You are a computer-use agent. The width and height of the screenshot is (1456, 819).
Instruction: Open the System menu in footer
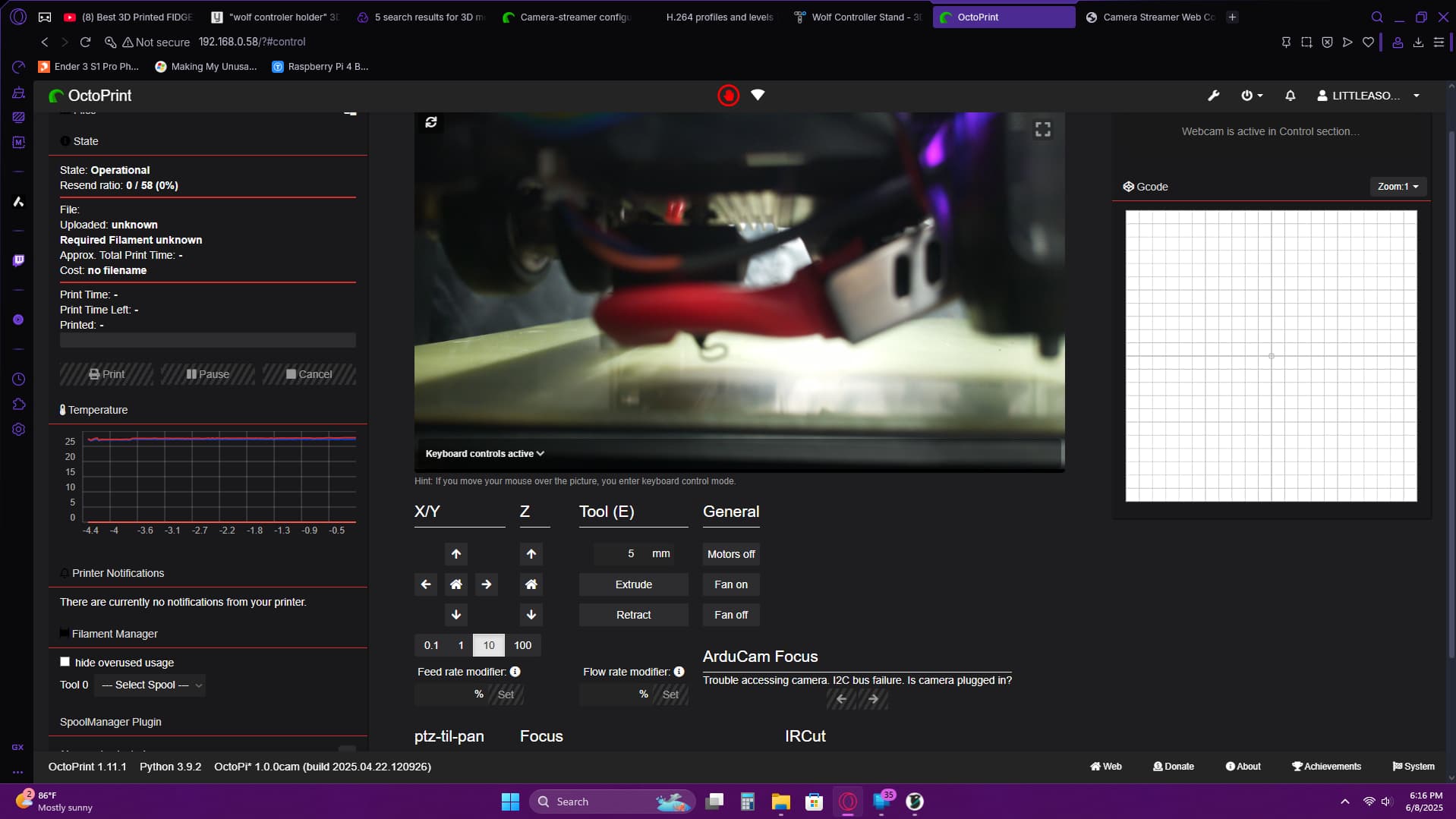tap(1413, 766)
